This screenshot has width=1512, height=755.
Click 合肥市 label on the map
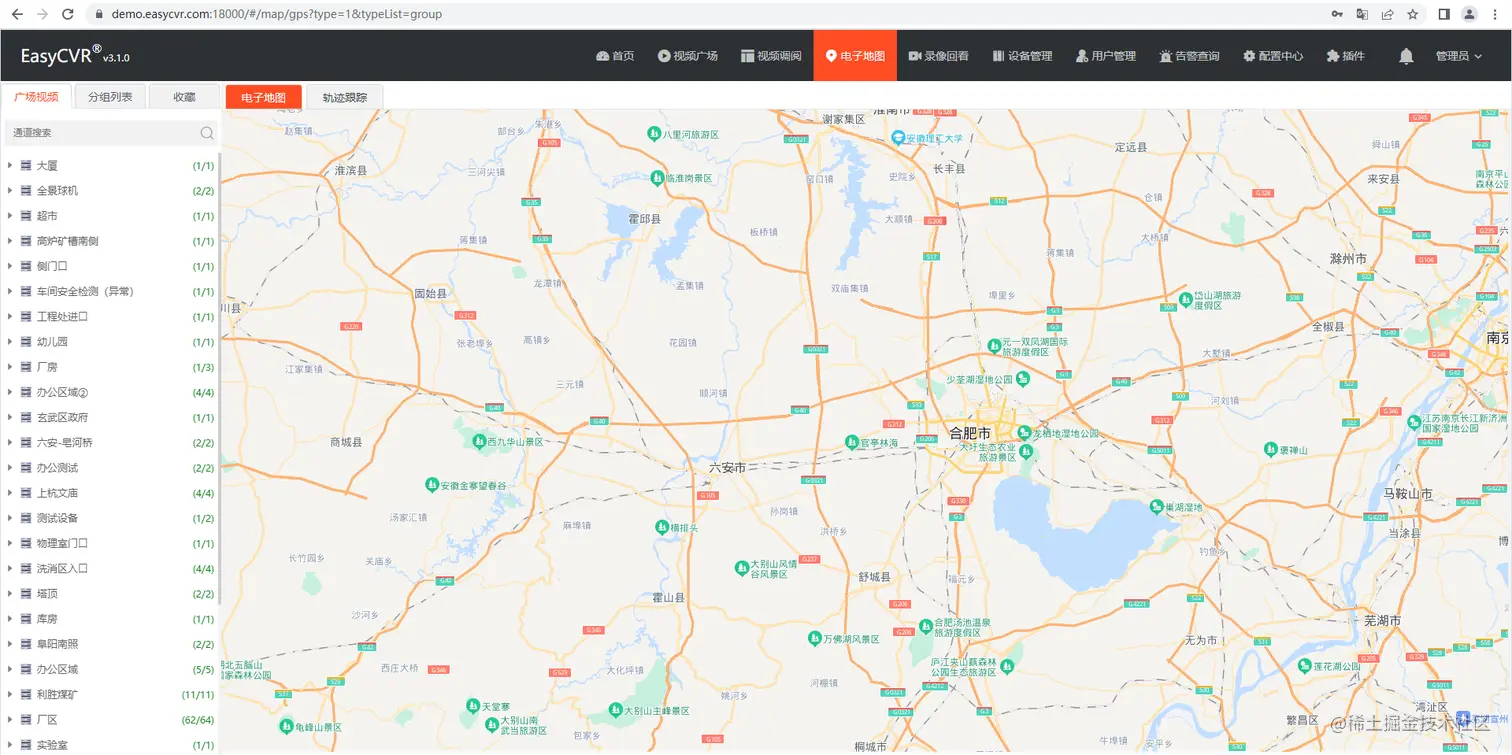[x=970, y=433]
